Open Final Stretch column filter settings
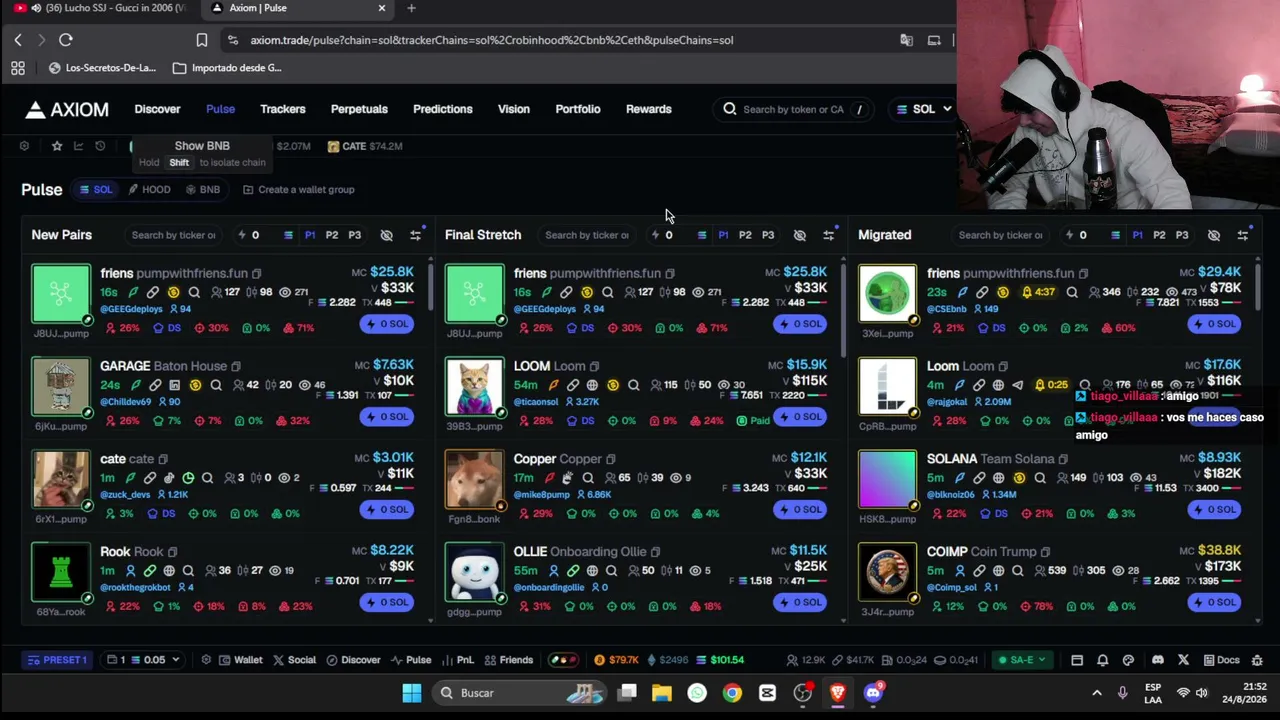1280x720 pixels. pyautogui.click(x=828, y=235)
